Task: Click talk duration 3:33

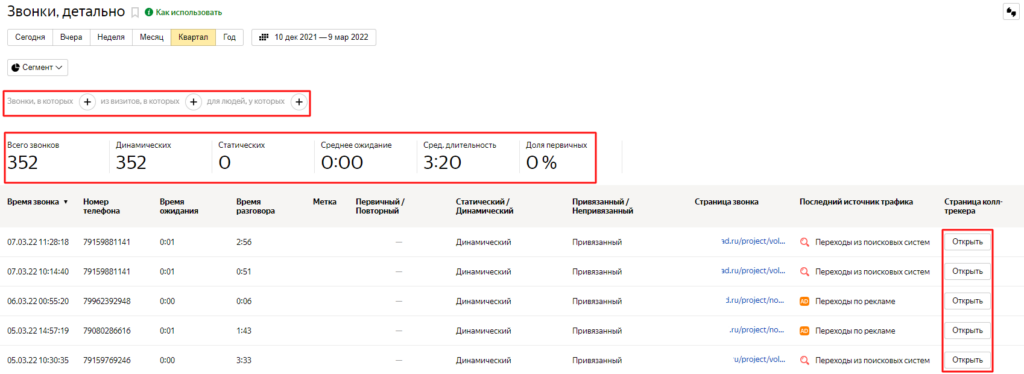Action: click(x=244, y=360)
